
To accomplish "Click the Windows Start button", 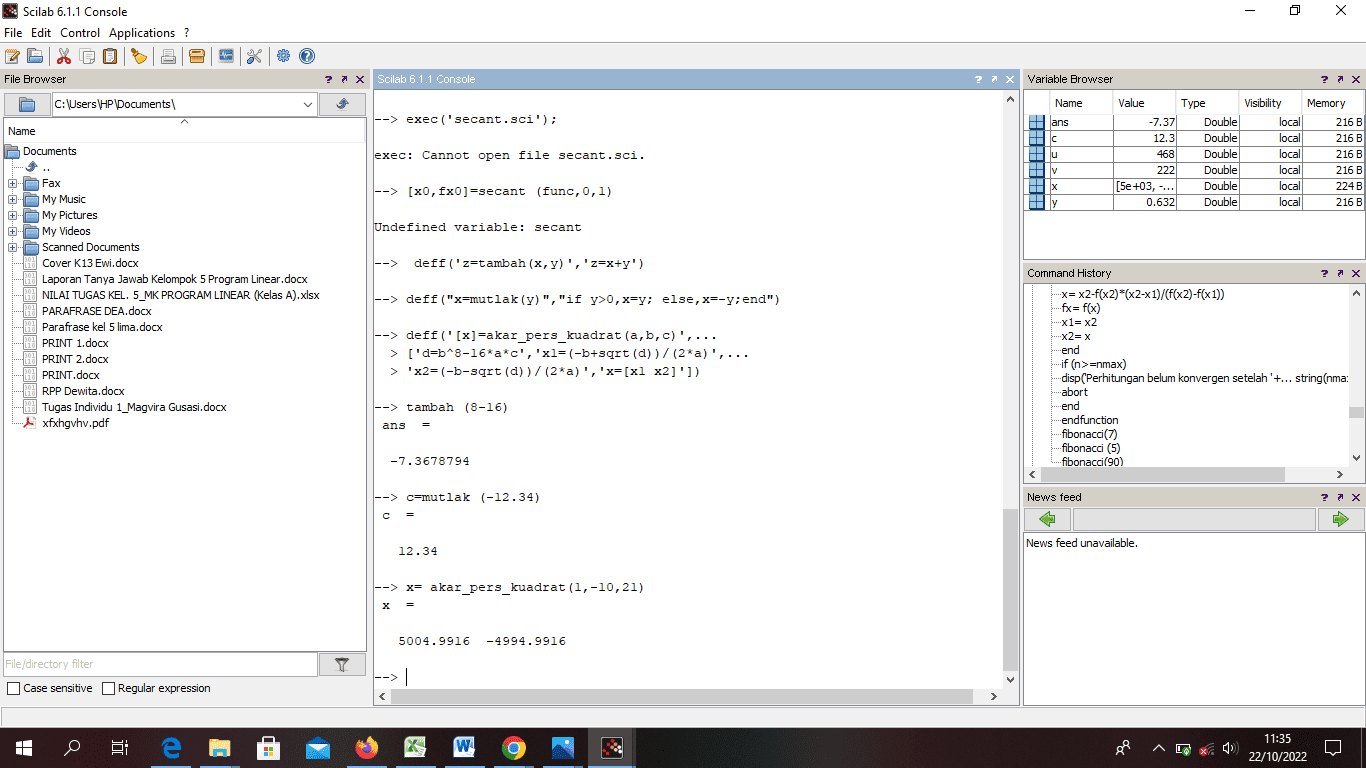I will 23,747.
